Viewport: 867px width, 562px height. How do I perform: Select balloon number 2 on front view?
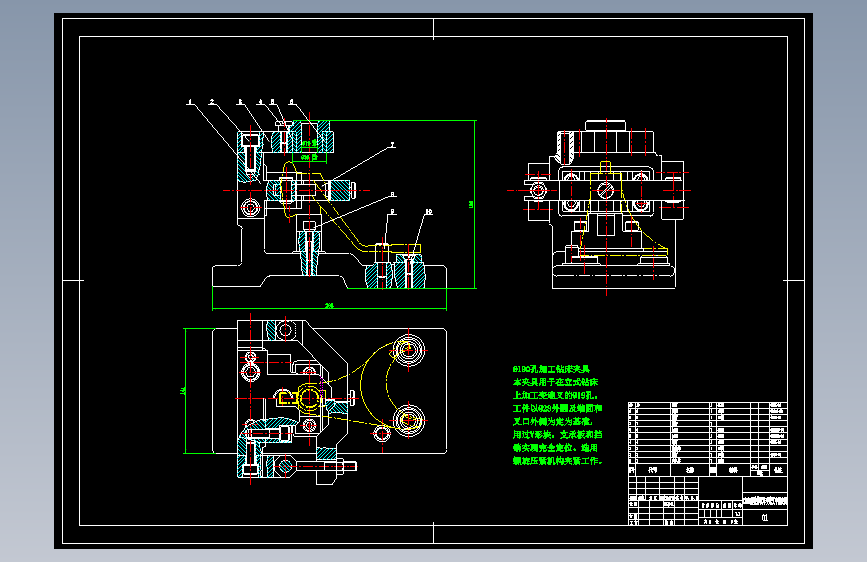pos(212,102)
